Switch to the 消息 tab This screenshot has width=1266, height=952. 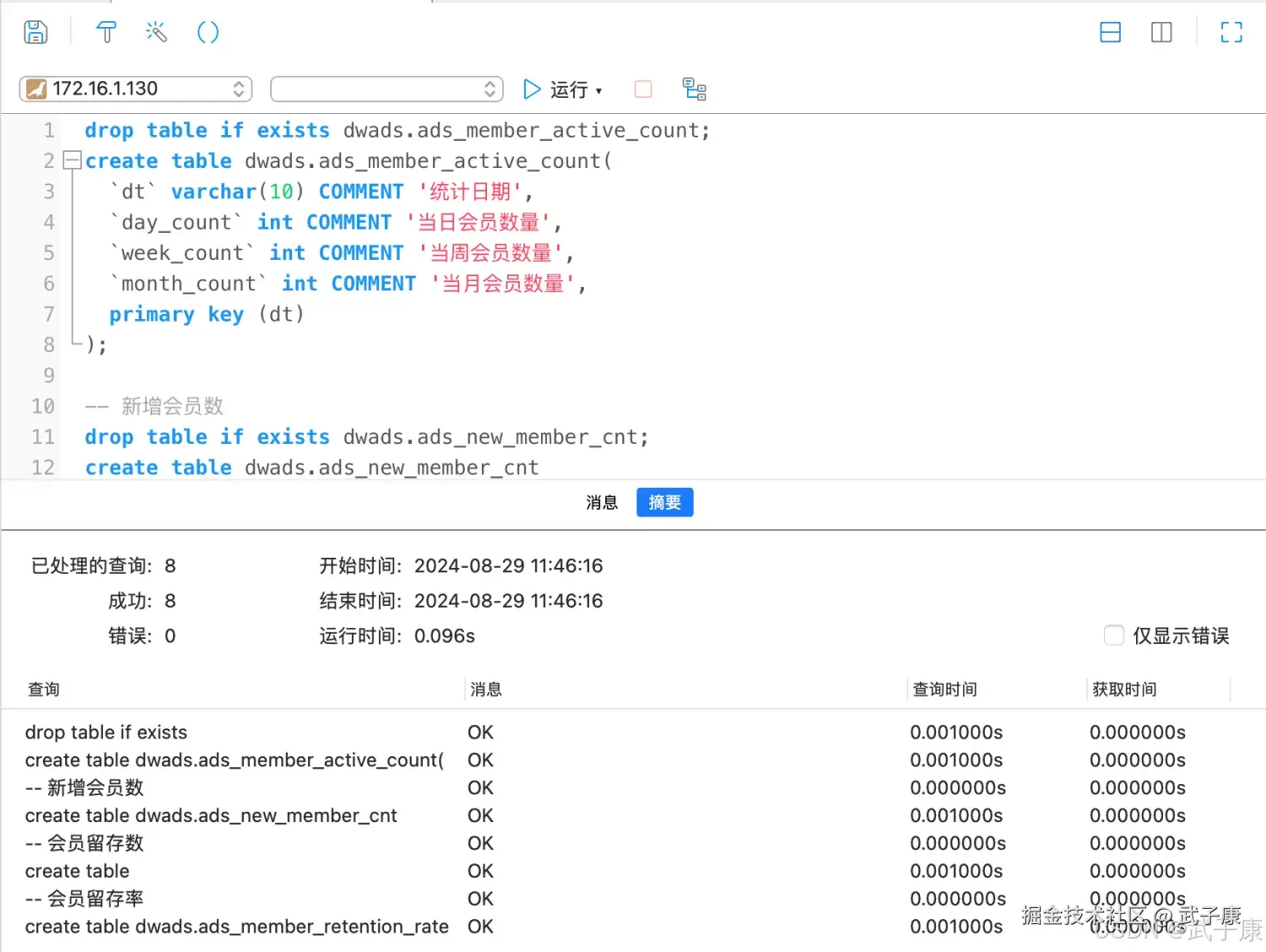click(602, 502)
